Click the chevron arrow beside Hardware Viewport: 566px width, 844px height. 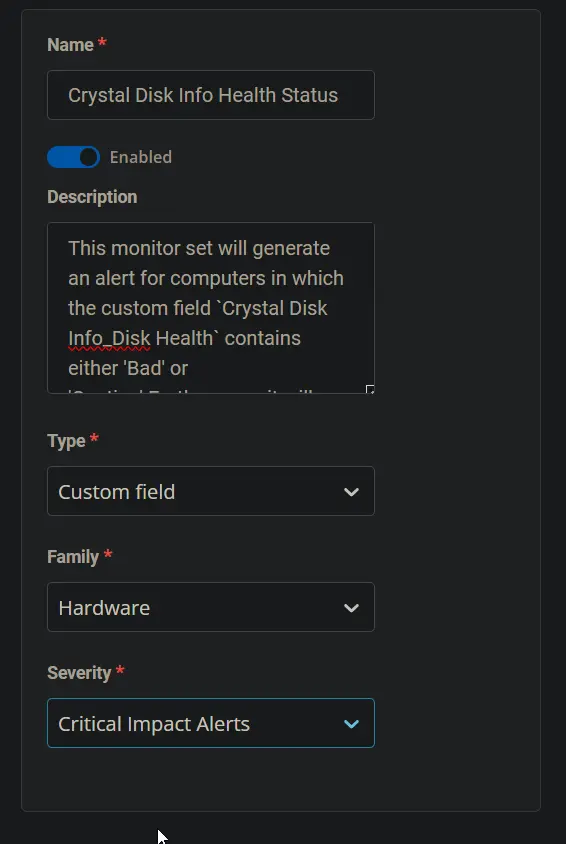351,608
